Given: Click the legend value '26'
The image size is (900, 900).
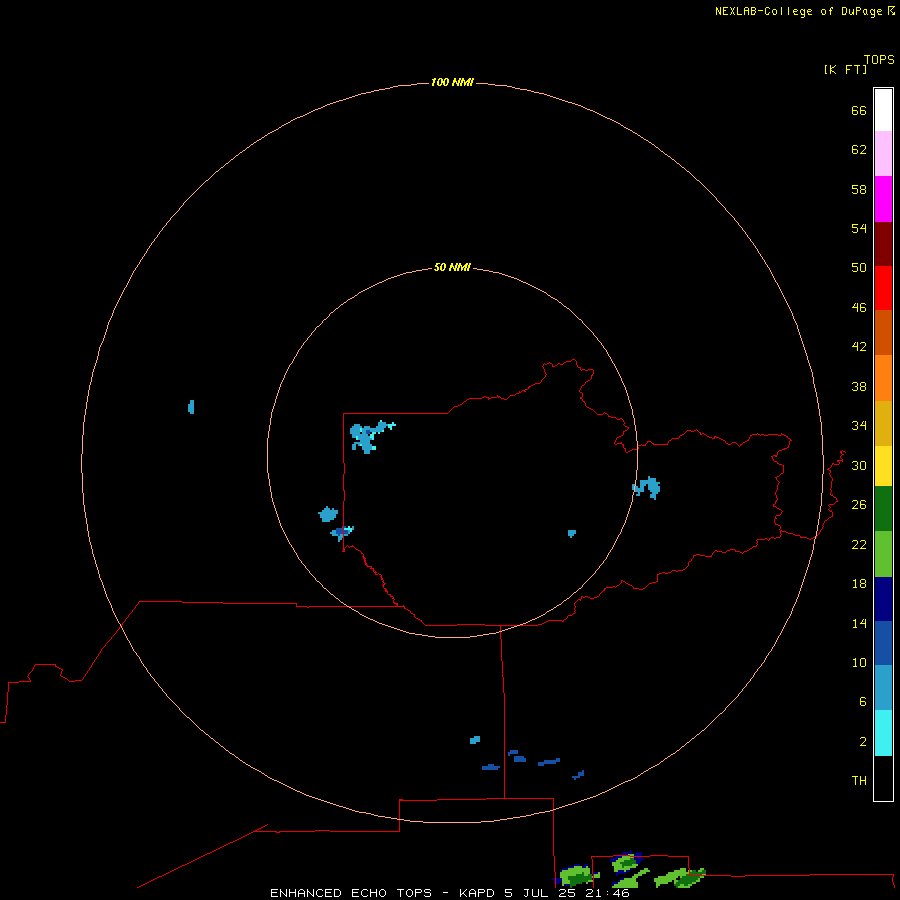Looking at the screenshot, I should 859,505.
